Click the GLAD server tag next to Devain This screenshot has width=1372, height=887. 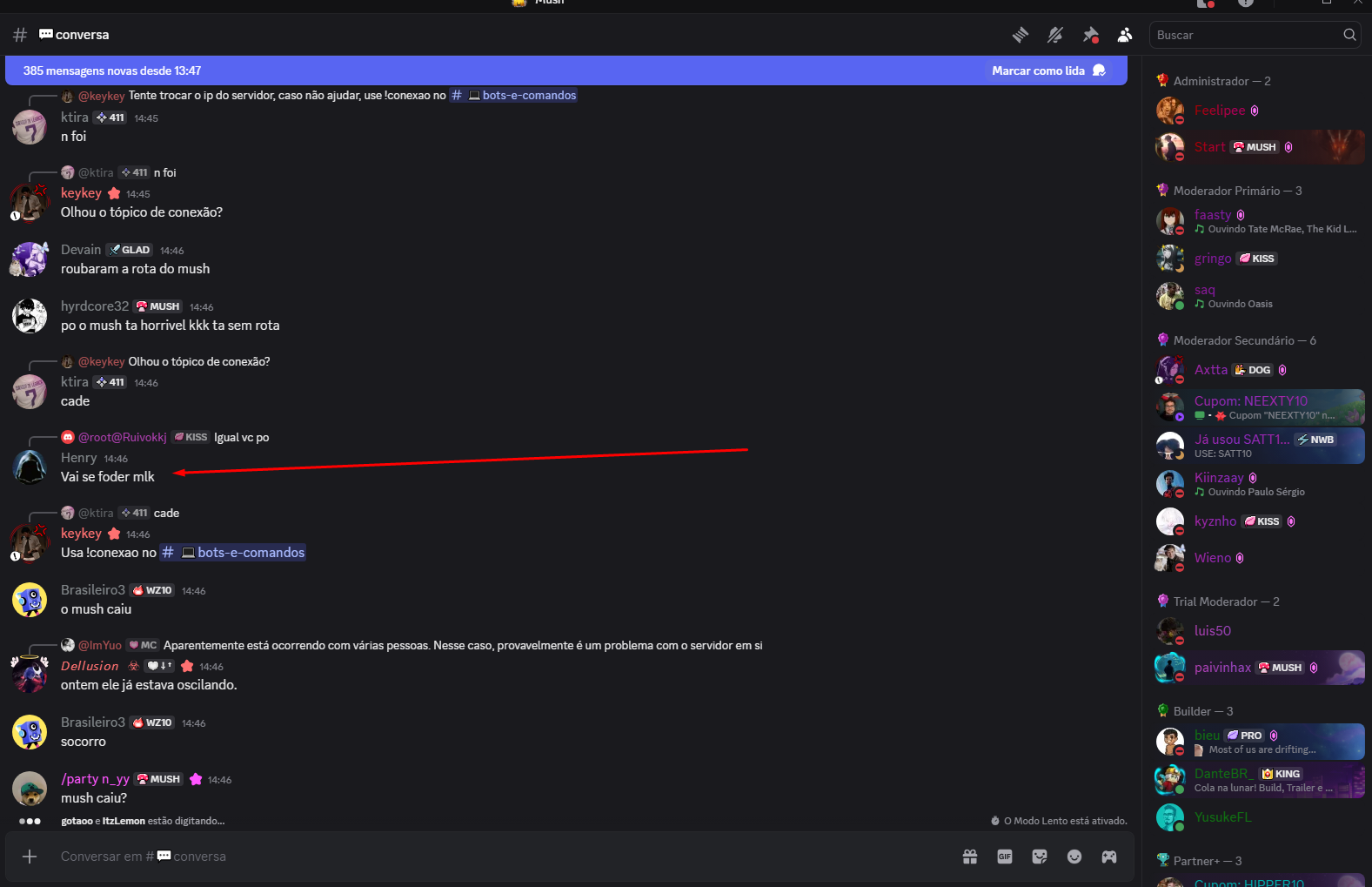coord(130,250)
